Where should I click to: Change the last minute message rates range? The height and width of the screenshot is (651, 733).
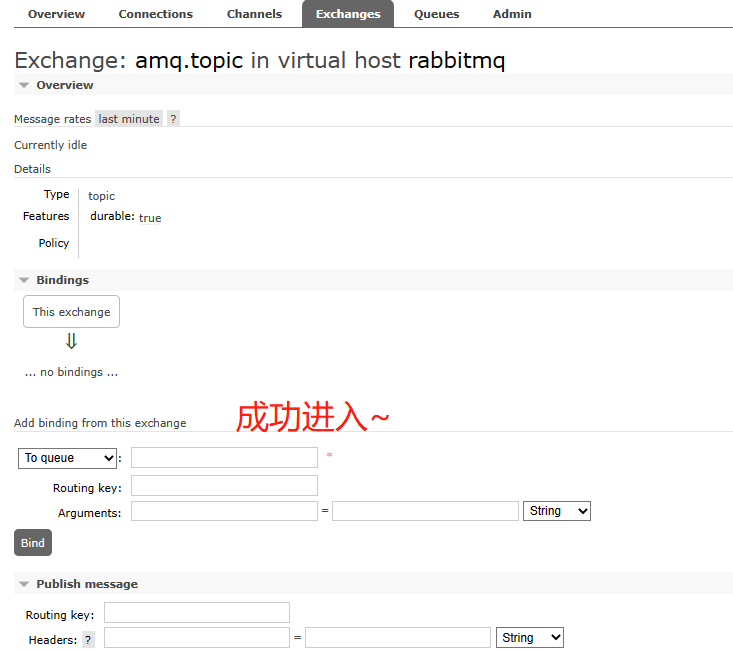pyautogui.click(x=129, y=119)
